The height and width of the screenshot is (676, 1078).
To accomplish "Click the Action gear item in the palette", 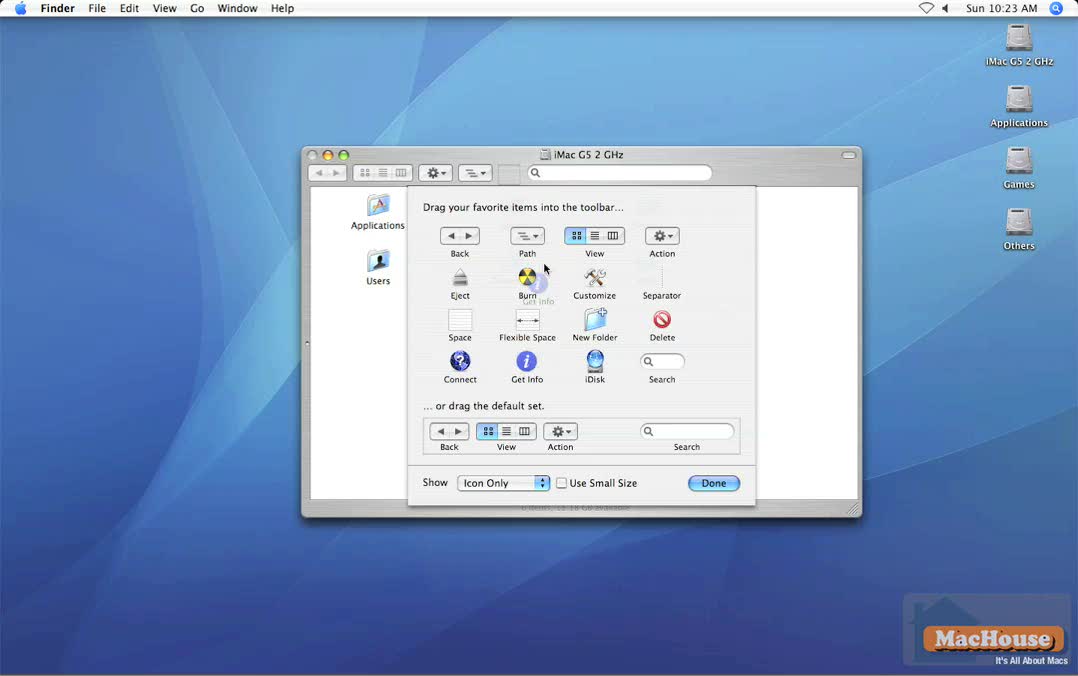I will coord(662,236).
